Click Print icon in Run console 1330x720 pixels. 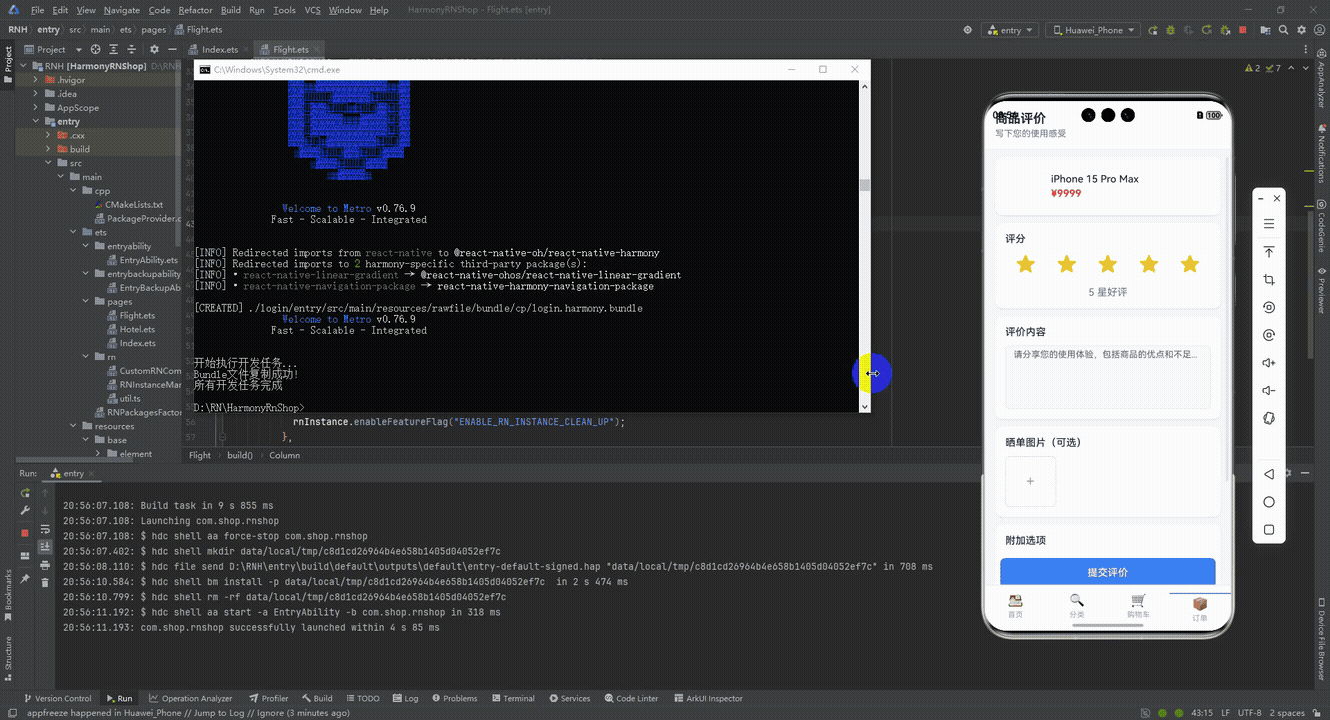tap(45, 565)
